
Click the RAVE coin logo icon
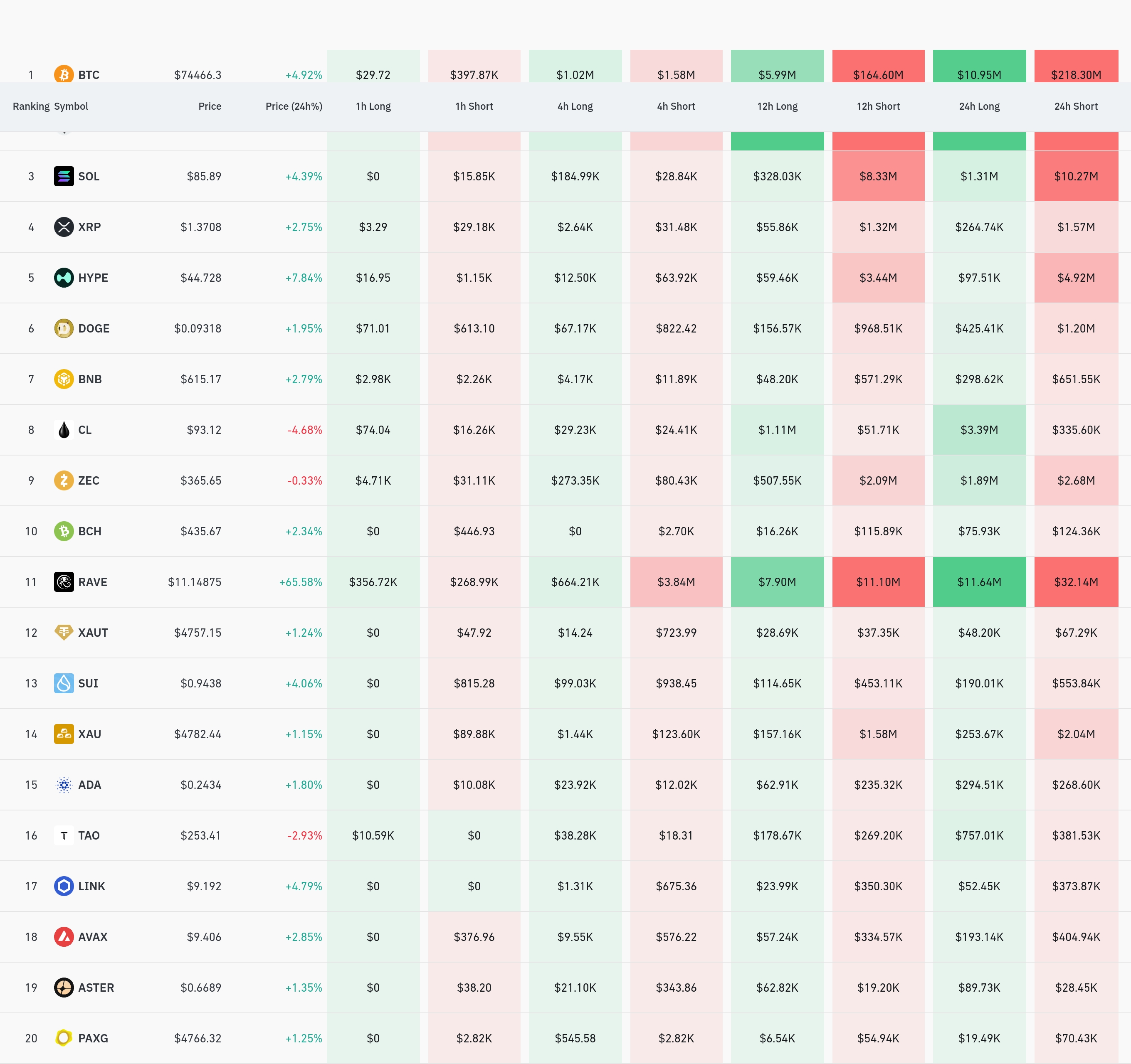[x=64, y=582]
